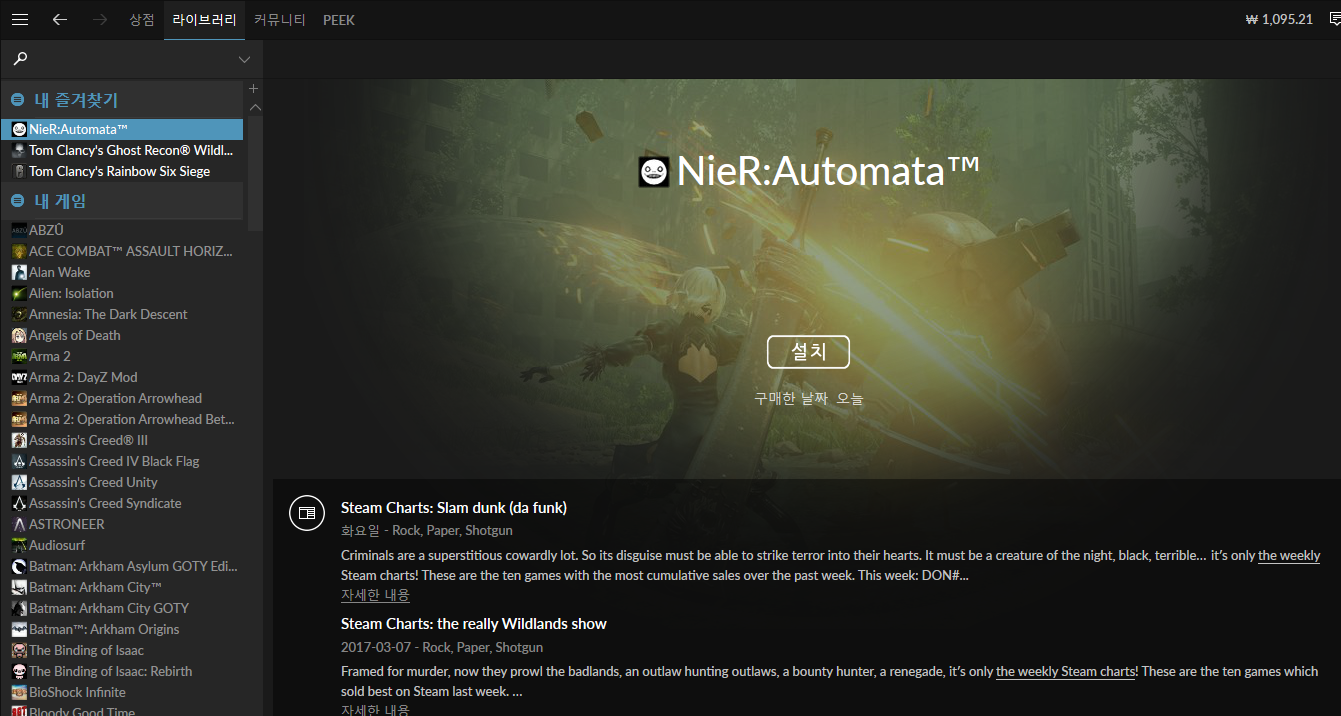Image resolution: width=1341 pixels, height=716 pixels.
Task: Click the BioShock Infinite game icon
Action: [x=19, y=692]
